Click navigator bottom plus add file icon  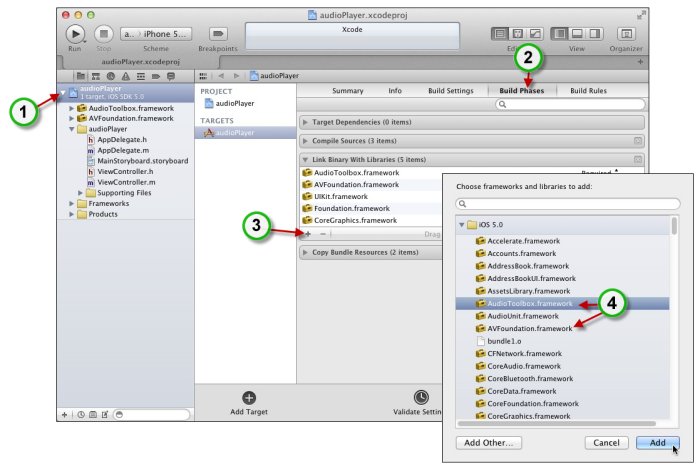pos(64,415)
